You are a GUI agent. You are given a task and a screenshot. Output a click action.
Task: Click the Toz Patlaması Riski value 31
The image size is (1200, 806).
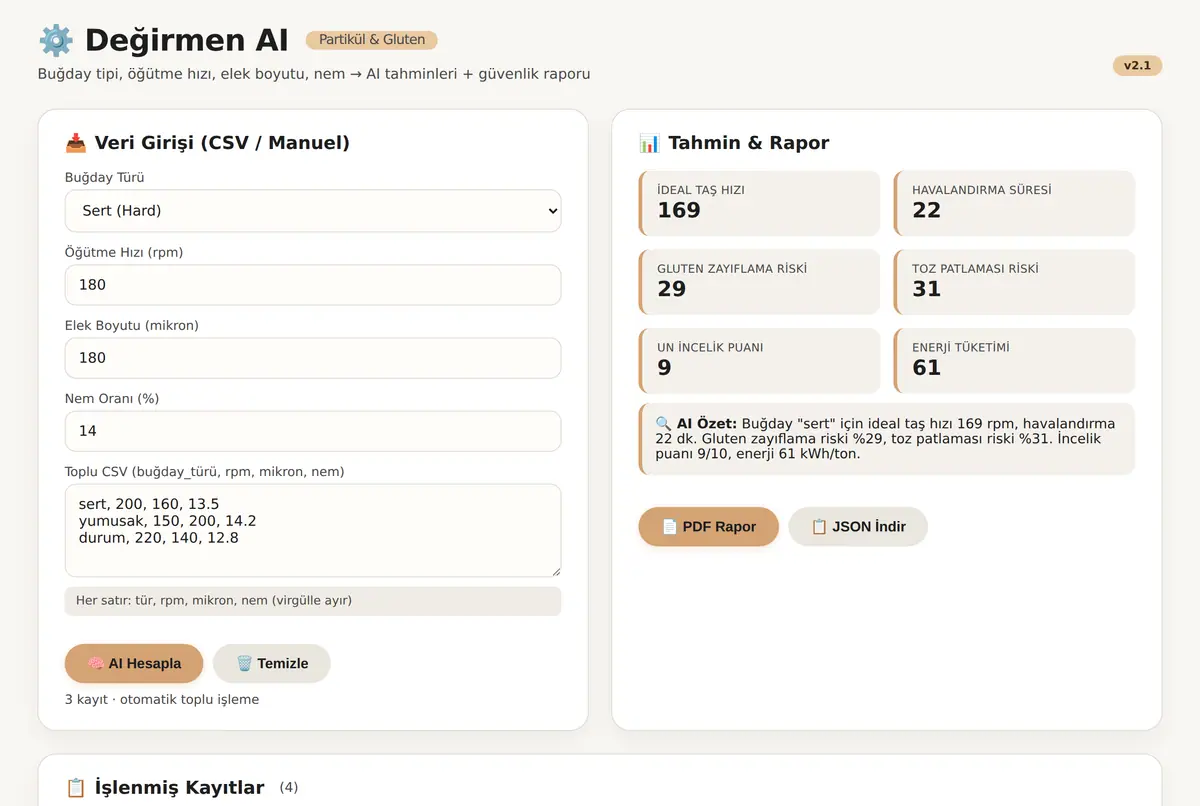click(x=927, y=289)
